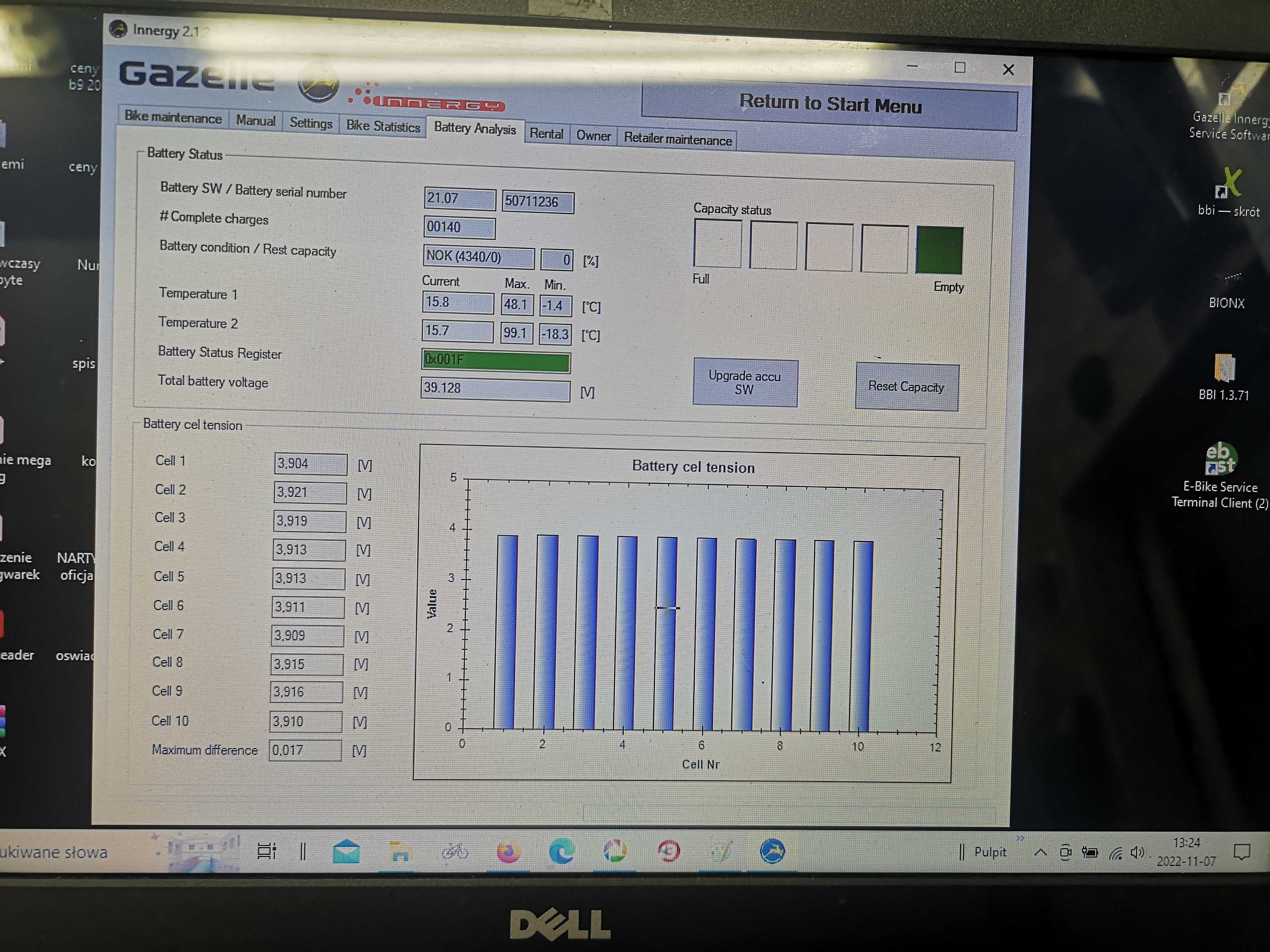The image size is (1270, 952).
Task: Click Temperature 1 current value 15.8
Action: point(457,302)
